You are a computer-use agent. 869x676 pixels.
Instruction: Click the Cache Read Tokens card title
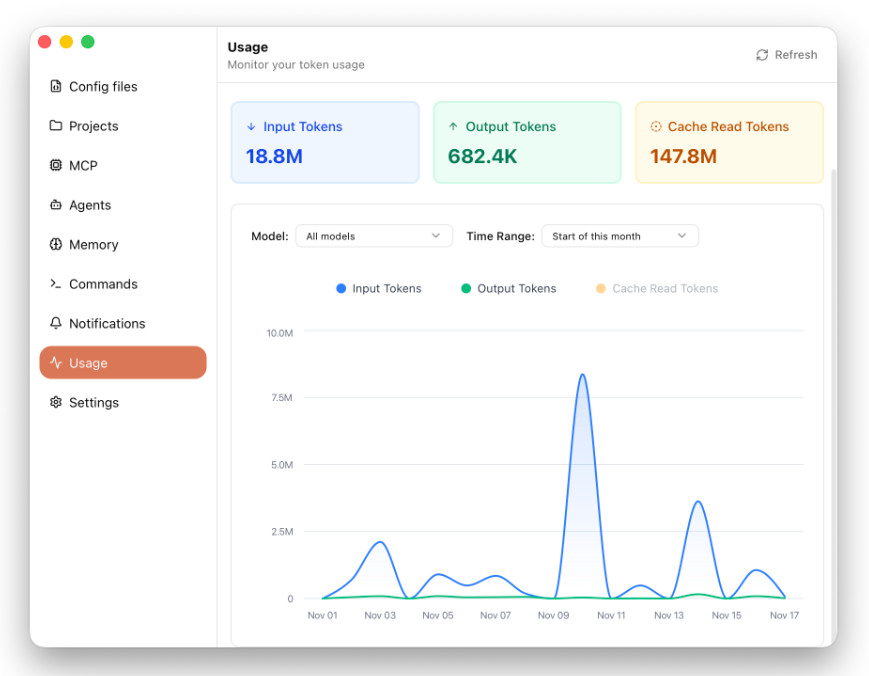tap(728, 126)
